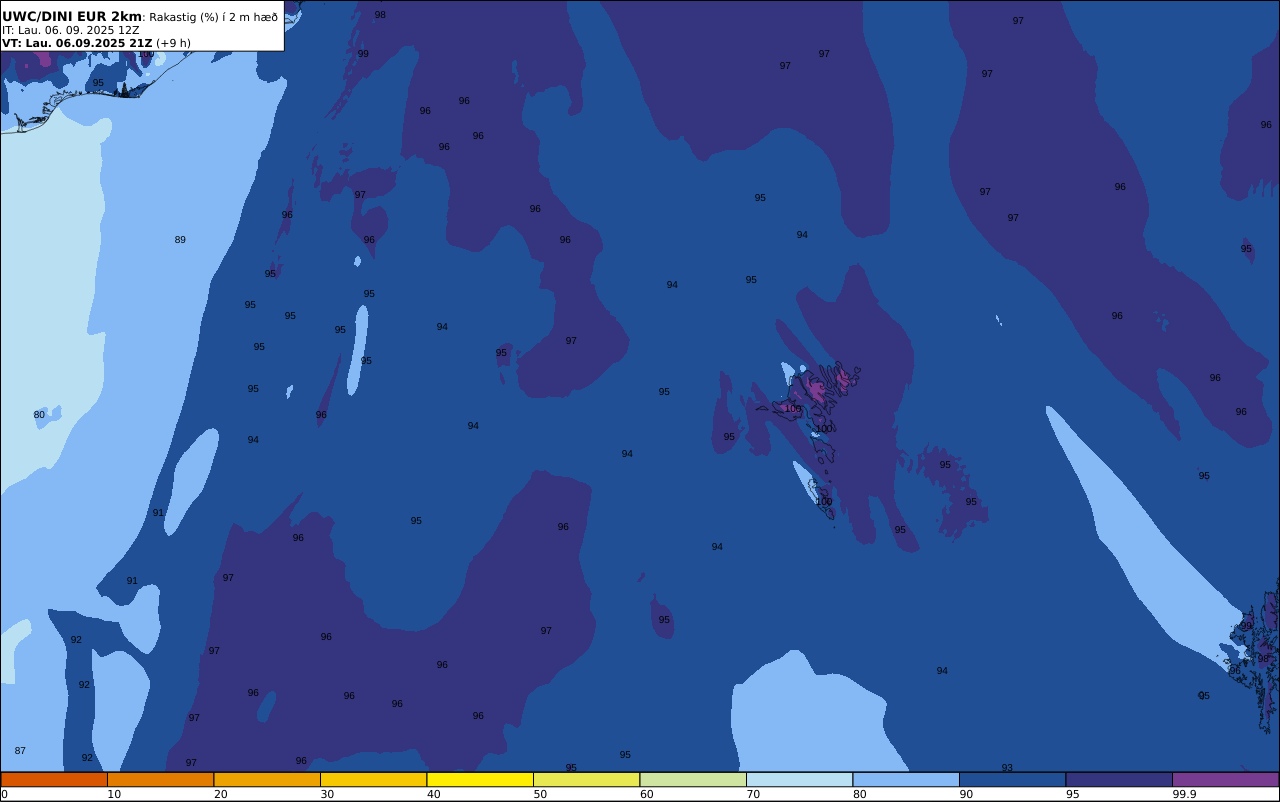The image size is (1280, 802).
Task: Click the legend tick label "40"
Action: pos(434,794)
